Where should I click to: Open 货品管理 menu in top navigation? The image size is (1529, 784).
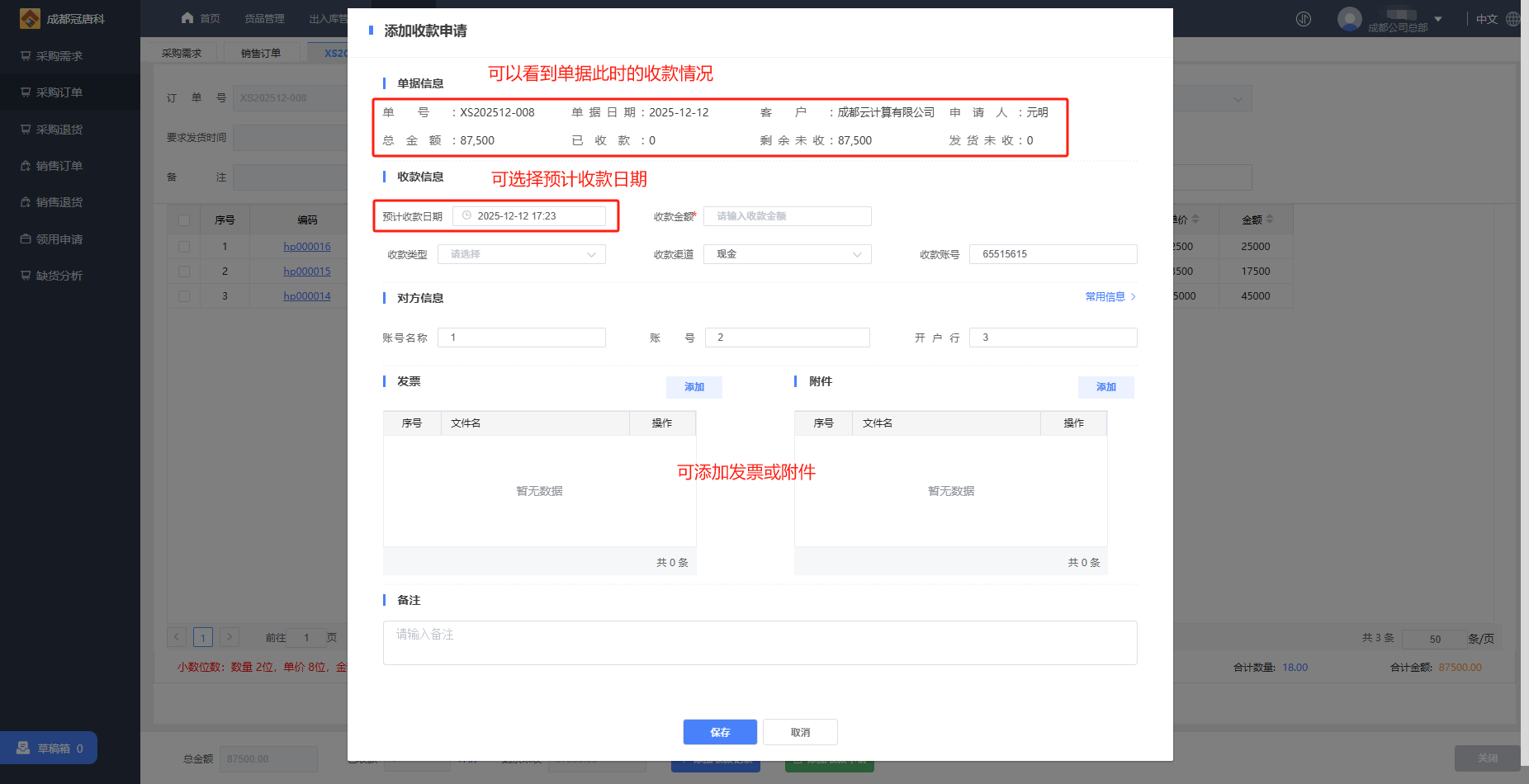pyautogui.click(x=264, y=18)
